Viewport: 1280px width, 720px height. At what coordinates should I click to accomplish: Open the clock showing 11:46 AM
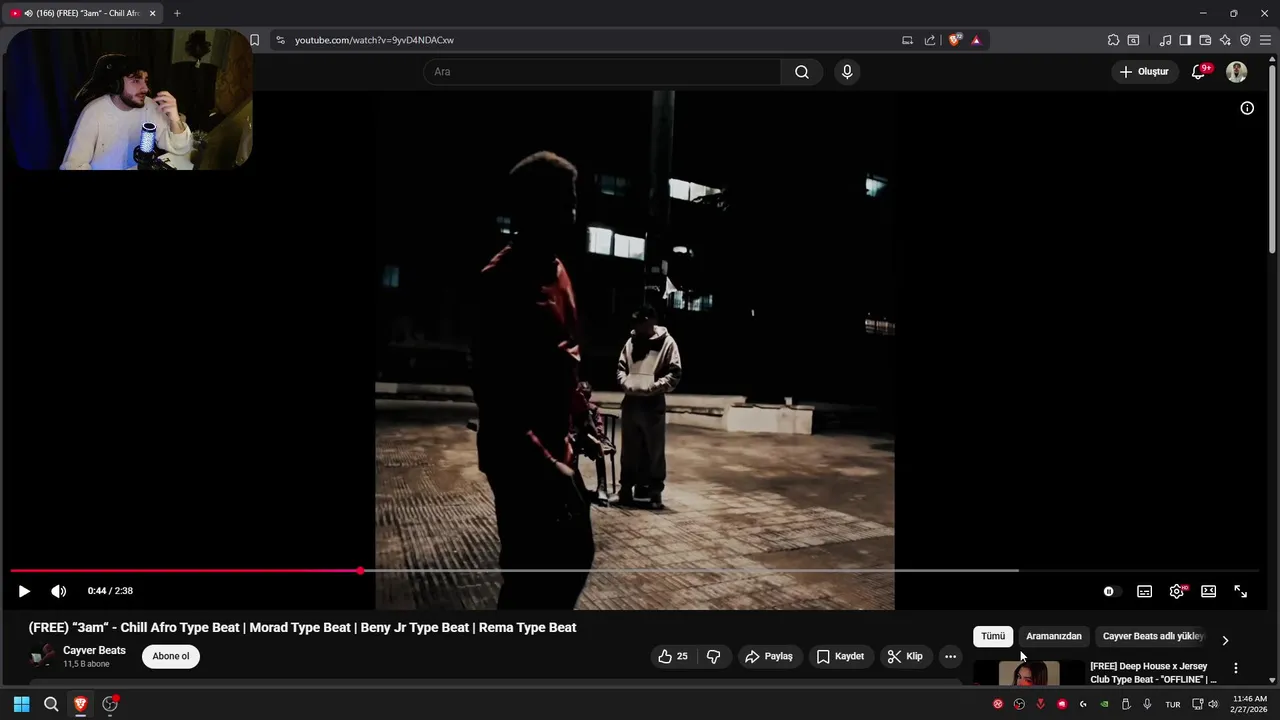1249,704
